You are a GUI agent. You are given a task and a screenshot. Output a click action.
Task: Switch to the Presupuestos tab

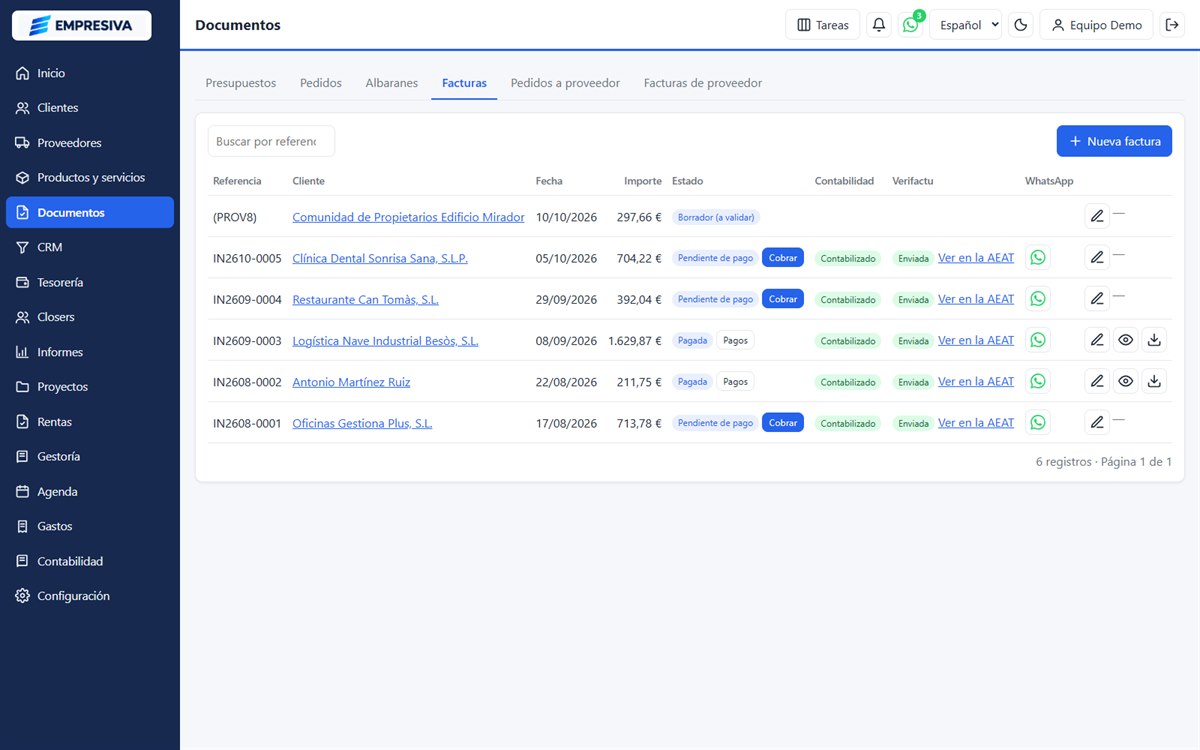coord(241,83)
